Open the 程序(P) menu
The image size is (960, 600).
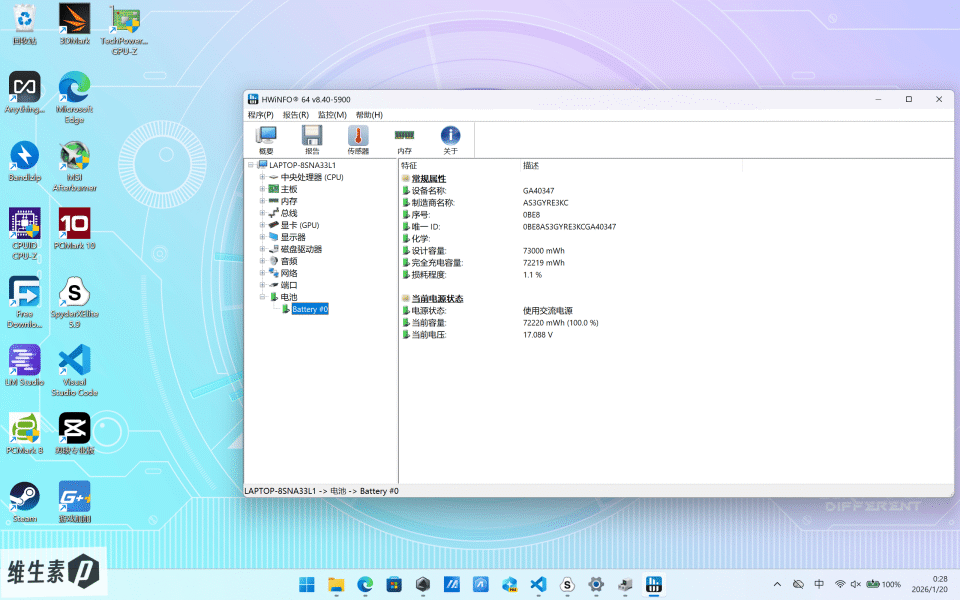pos(262,114)
